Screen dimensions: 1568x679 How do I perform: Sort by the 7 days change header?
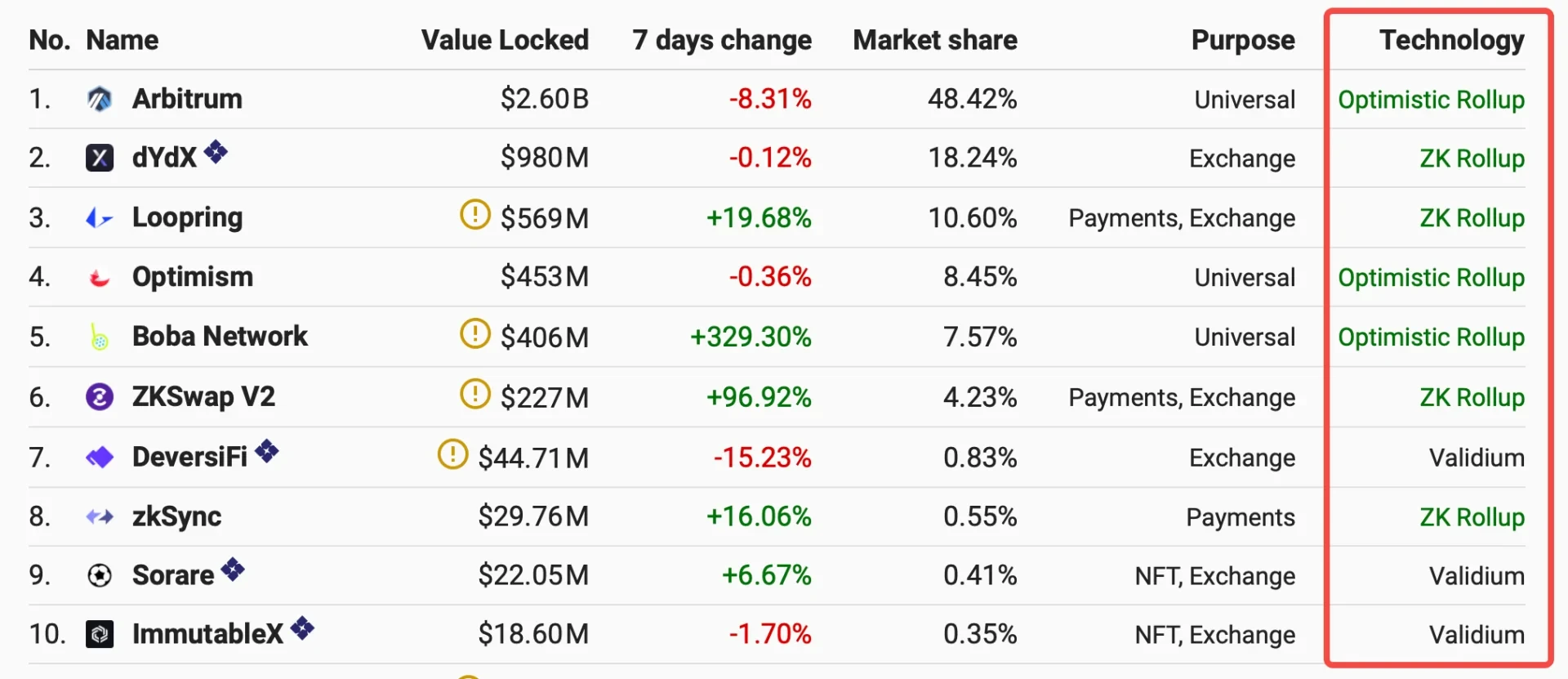pos(722,40)
